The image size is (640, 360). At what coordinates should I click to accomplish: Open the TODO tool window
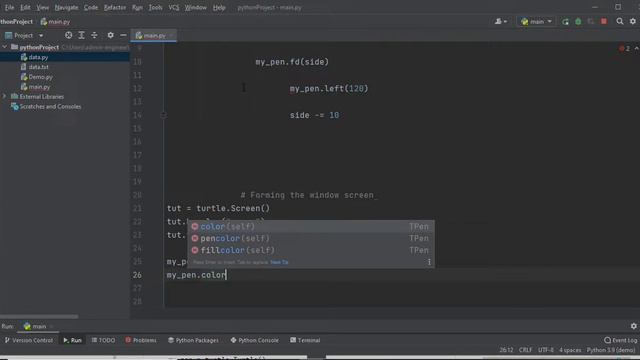point(103,340)
